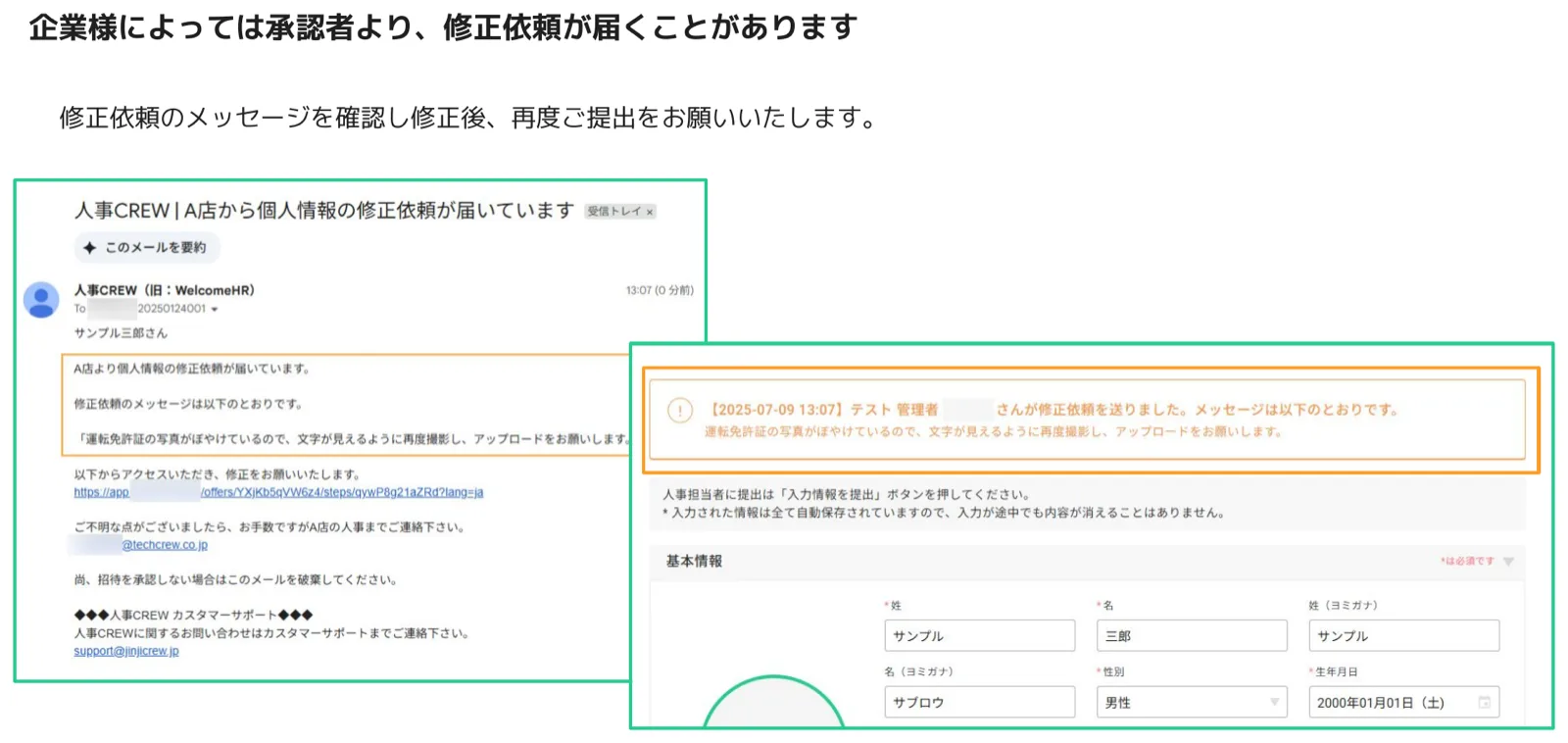
Task: Click the required note *は必須です
Action: (1467, 562)
